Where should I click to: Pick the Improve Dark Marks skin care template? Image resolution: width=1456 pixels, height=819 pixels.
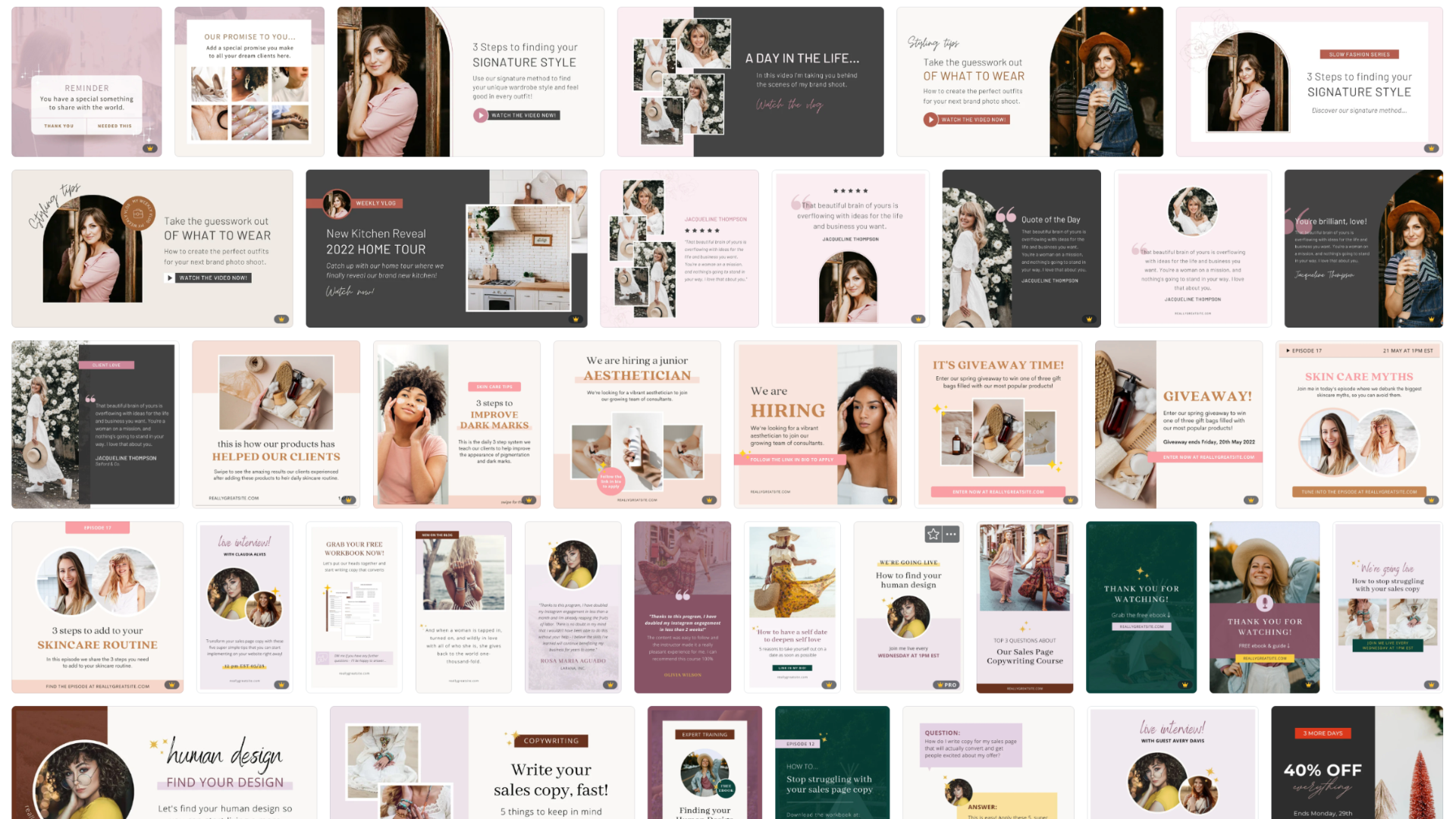pos(457,425)
